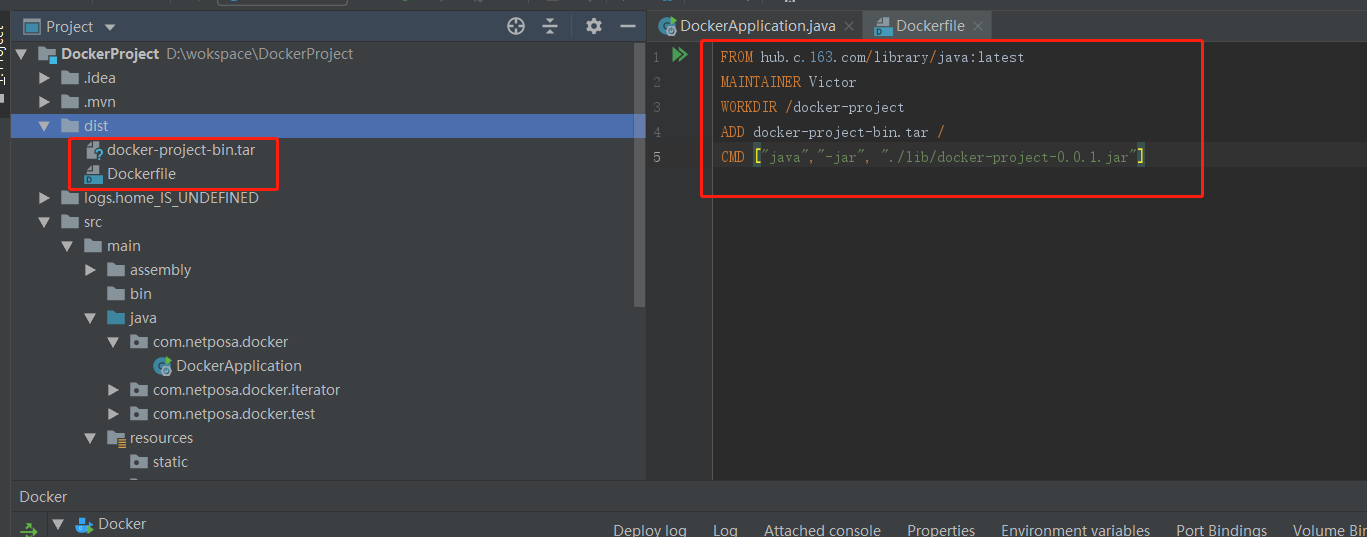Open the Deploy log tab
The image size is (1367, 537).
point(650,530)
